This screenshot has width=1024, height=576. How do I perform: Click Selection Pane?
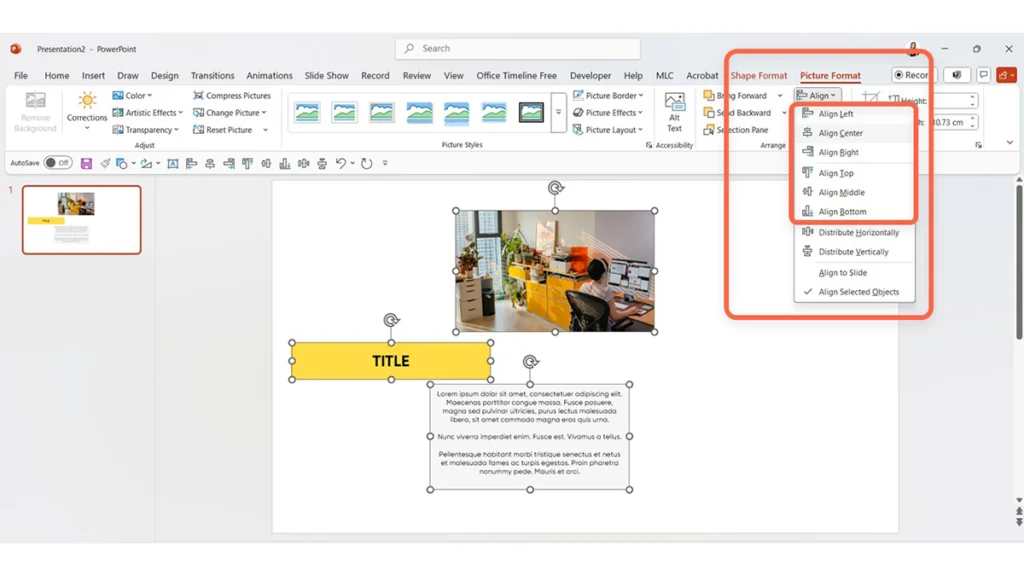736,129
